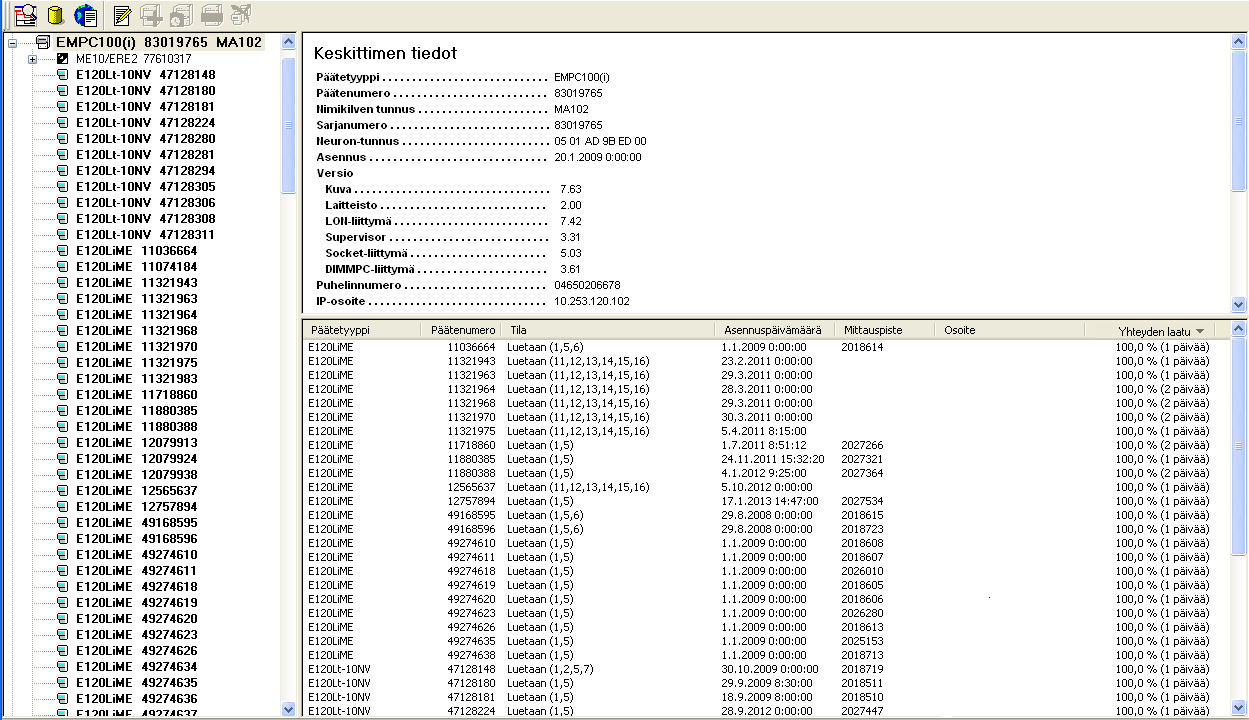Viewport: 1249px width, 720px height.
Task: Click the meter icon beside E120LiME 11718860
Action: tap(62, 395)
